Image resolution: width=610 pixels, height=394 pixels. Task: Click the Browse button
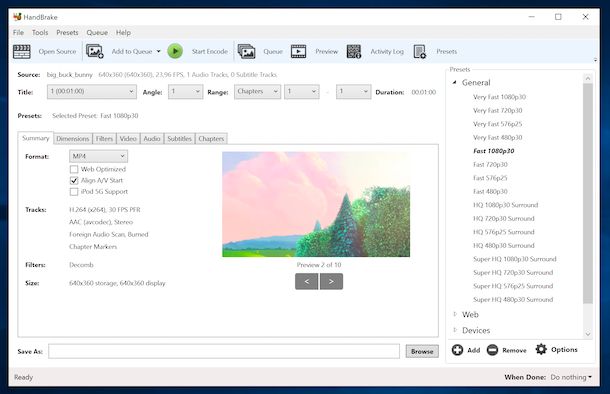pyautogui.click(x=422, y=351)
